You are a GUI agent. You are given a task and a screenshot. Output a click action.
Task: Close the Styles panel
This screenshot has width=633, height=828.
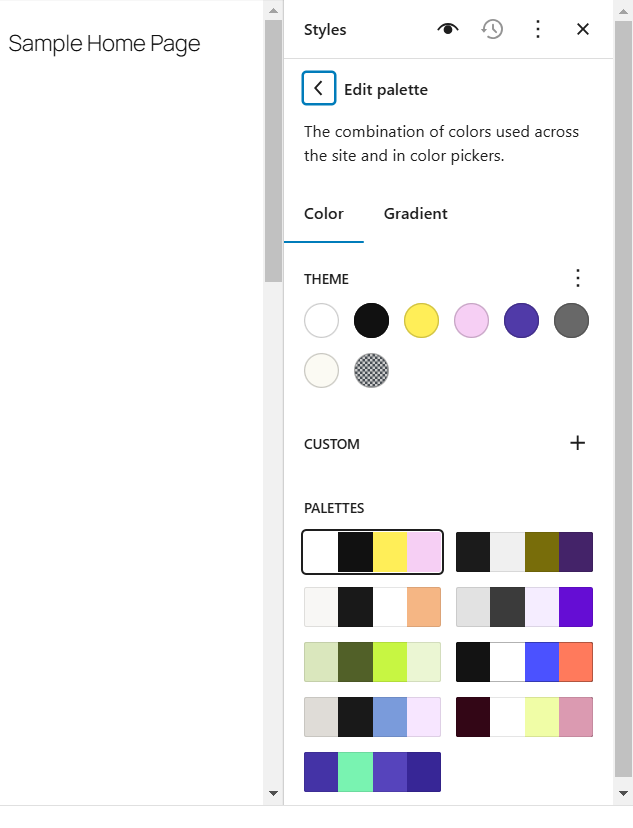point(583,29)
